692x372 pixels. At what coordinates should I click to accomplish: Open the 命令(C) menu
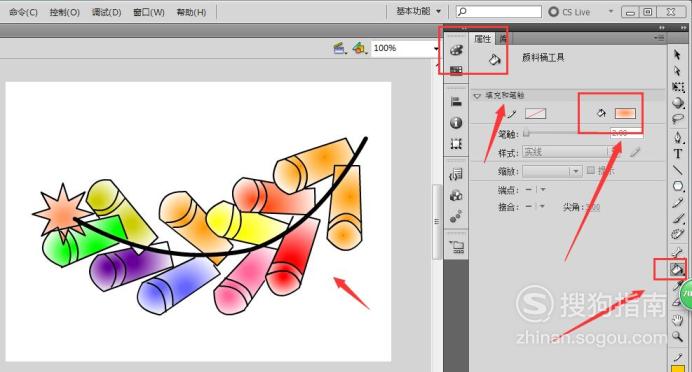(x=23, y=12)
